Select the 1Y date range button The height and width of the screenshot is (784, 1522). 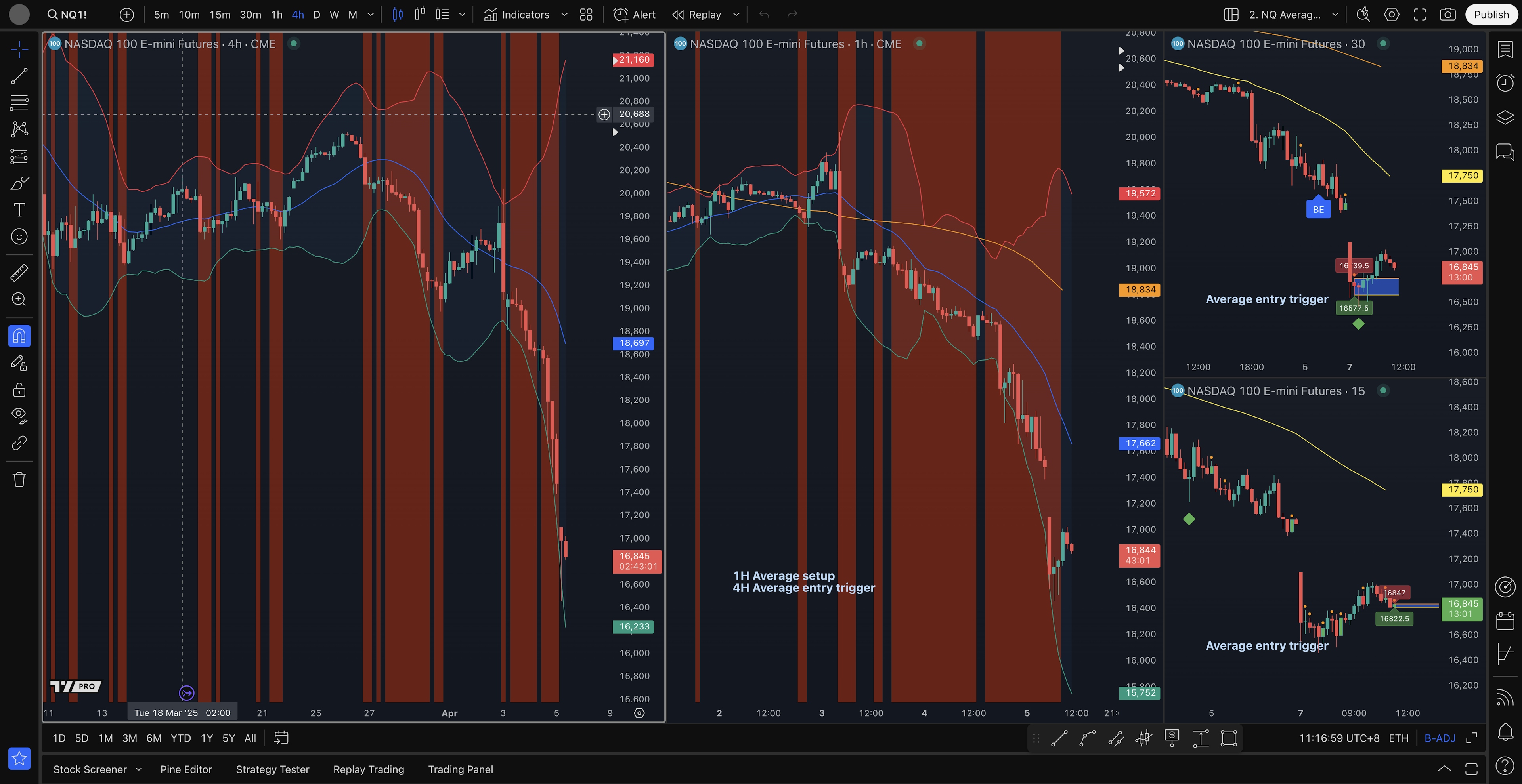(x=206, y=738)
